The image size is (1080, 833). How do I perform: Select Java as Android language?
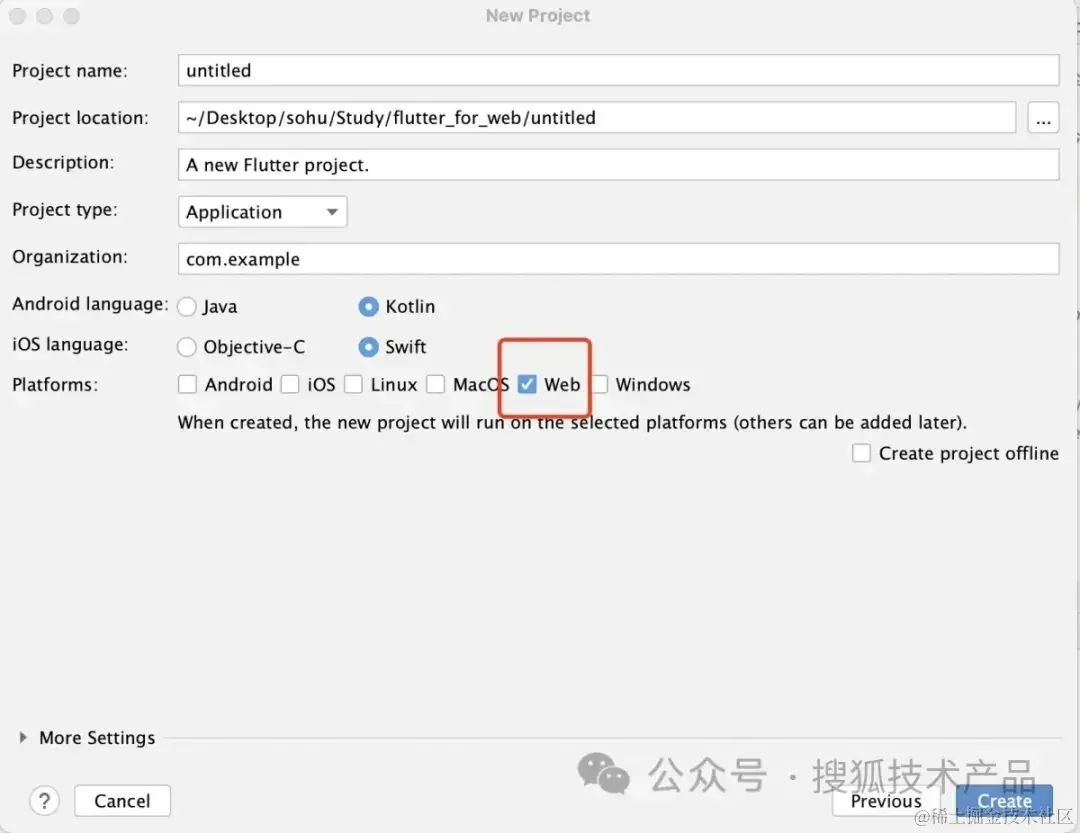click(187, 307)
